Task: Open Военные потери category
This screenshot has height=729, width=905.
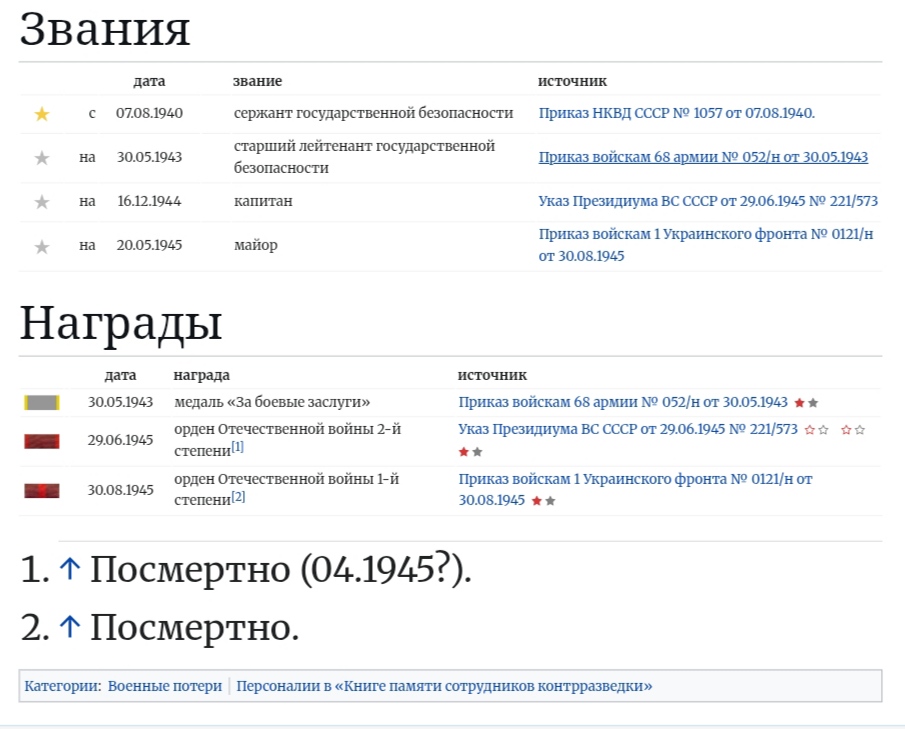Action: 165,686
